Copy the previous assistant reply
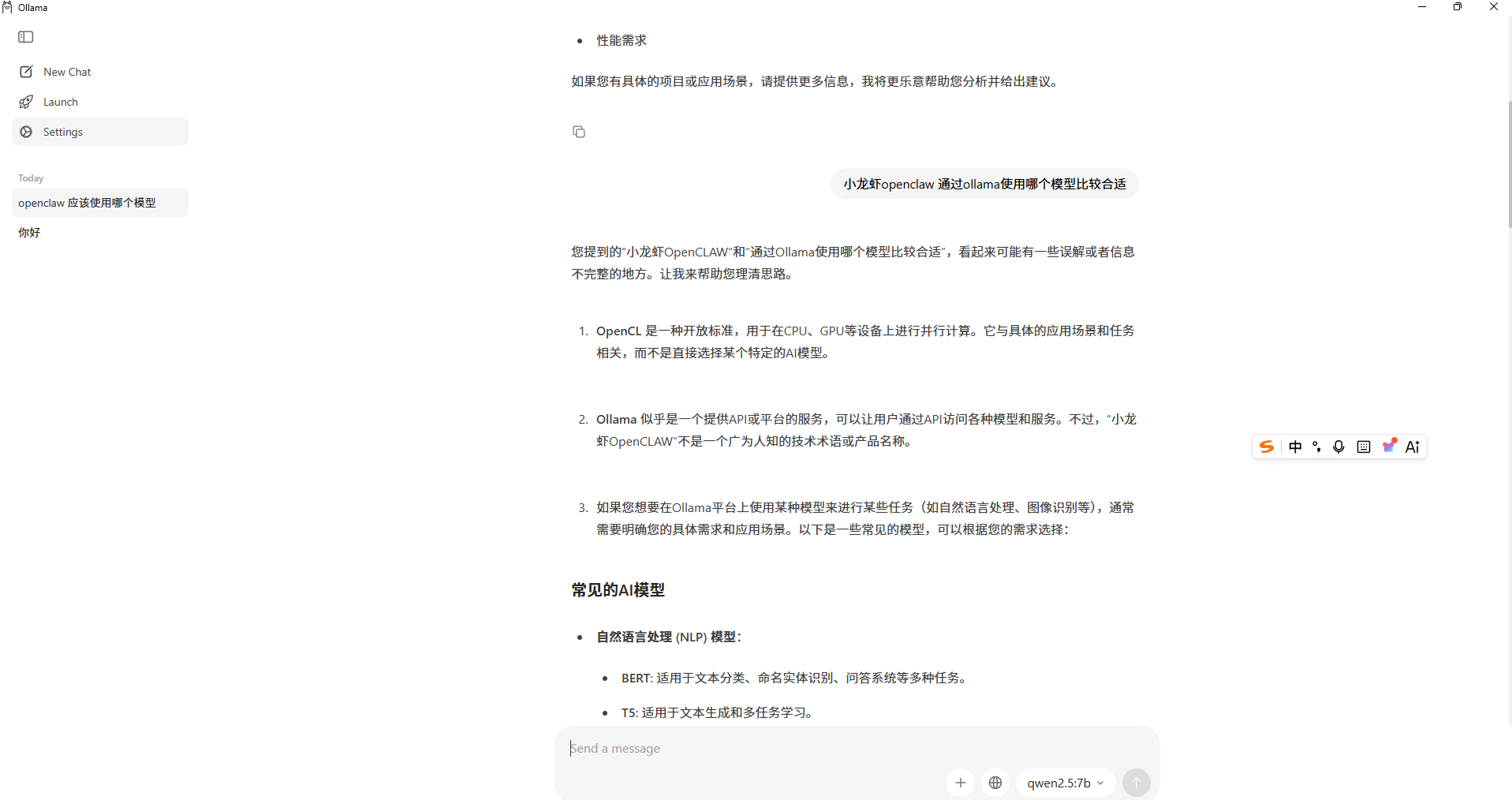Screen dimensions: 1512x800 579,132
